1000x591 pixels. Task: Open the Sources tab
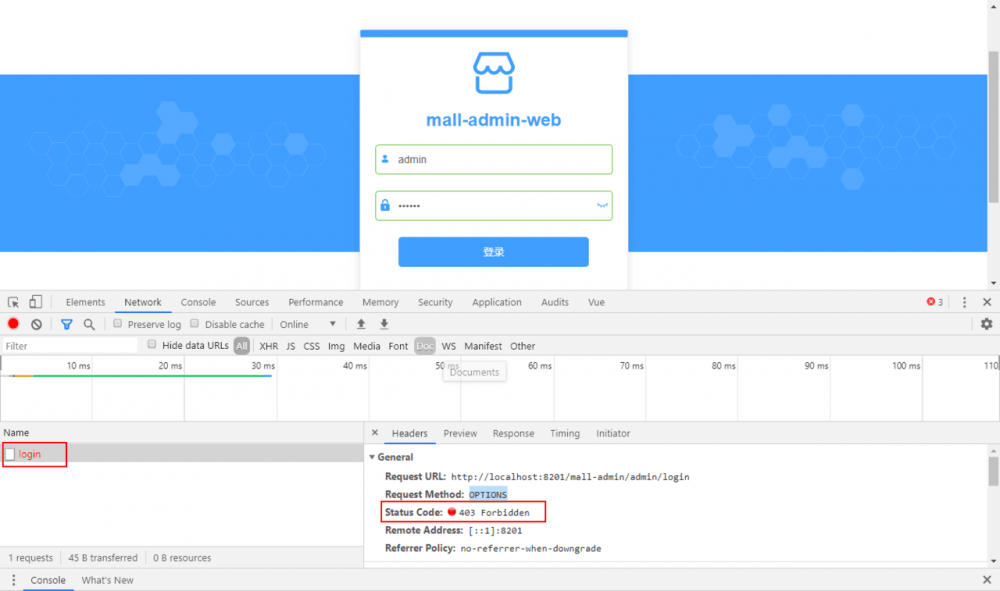click(x=252, y=302)
